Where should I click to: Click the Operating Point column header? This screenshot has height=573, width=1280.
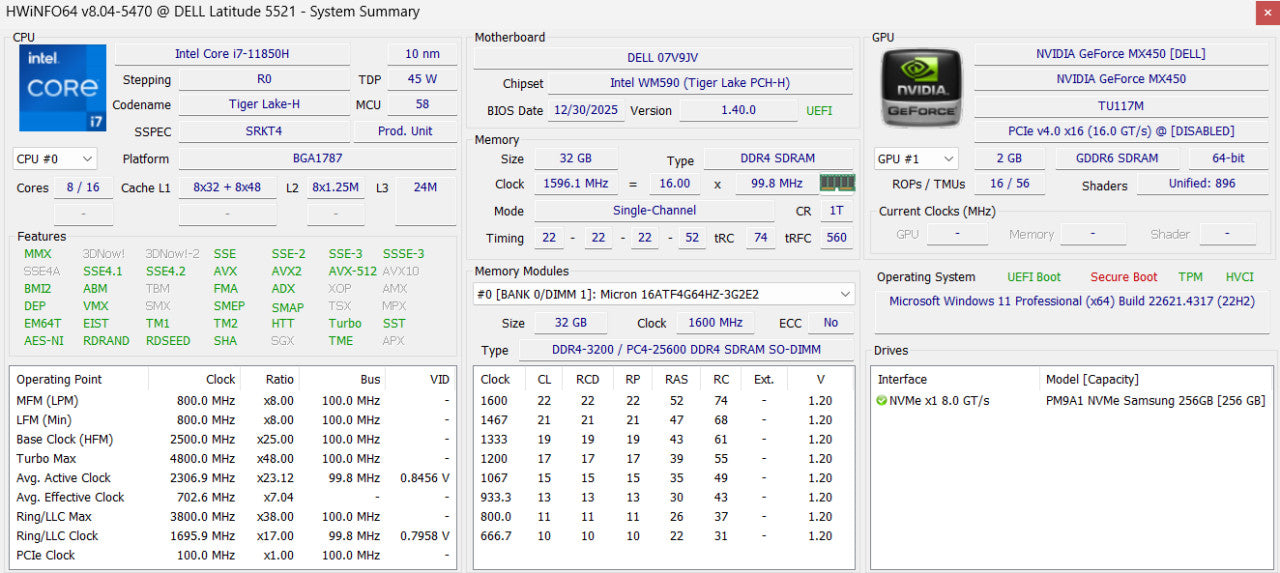(x=79, y=380)
